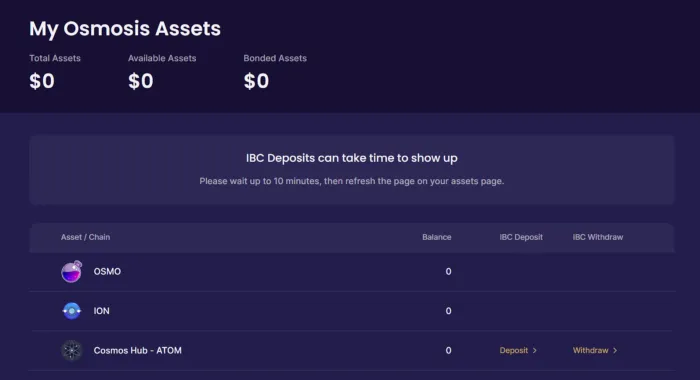Click the IBC Withdraw column header
Image resolution: width=700 pixels, height=380 pixels.
tap(598, 237)
